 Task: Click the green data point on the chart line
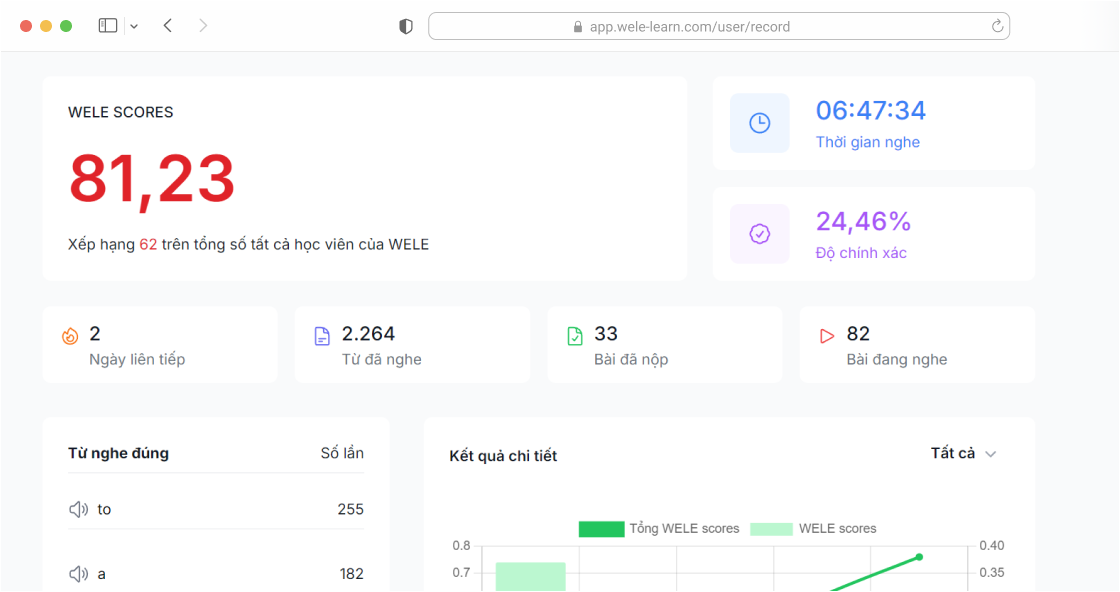[x=919, y=557]
